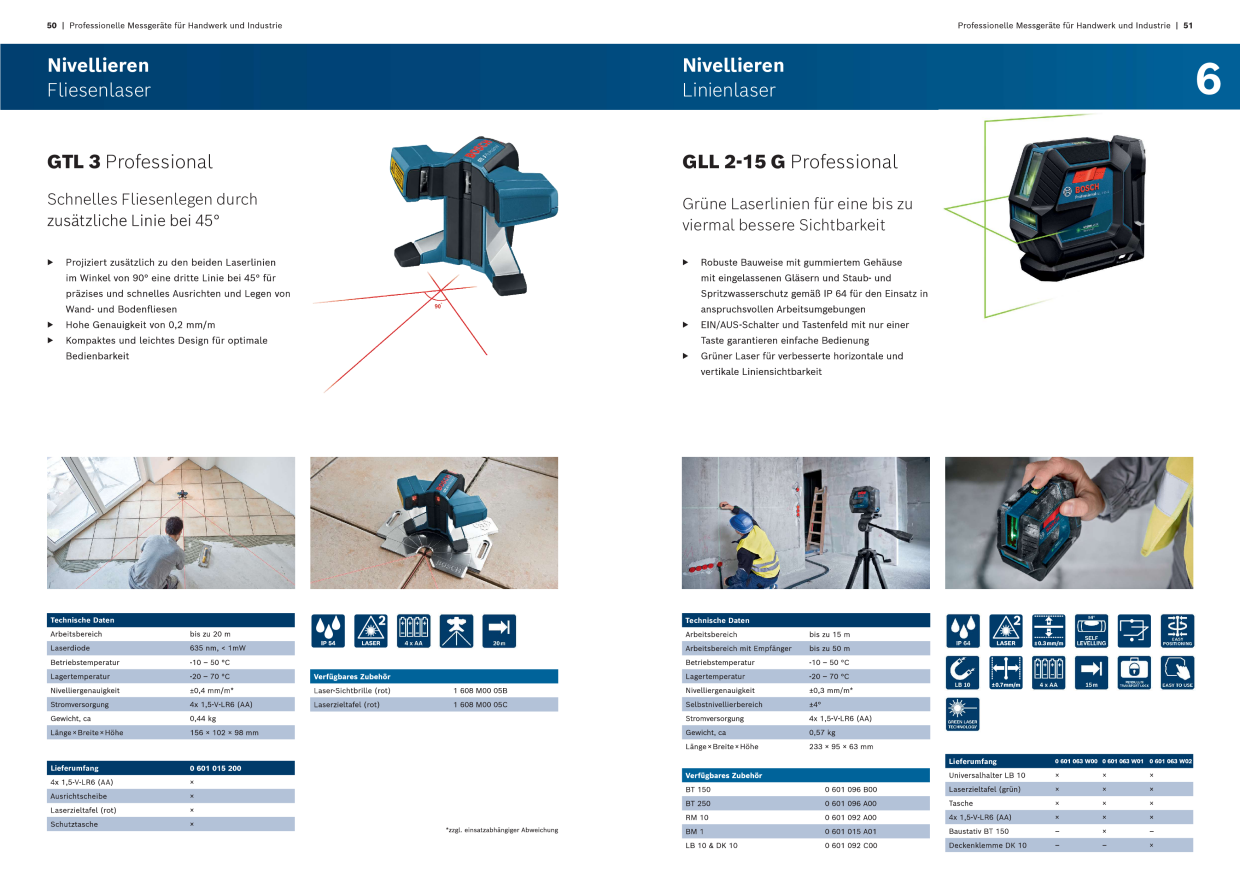Click the value '156 × 102 × 98 mm'
This screenshot has height=876, width=1240.
click(224, 732)
